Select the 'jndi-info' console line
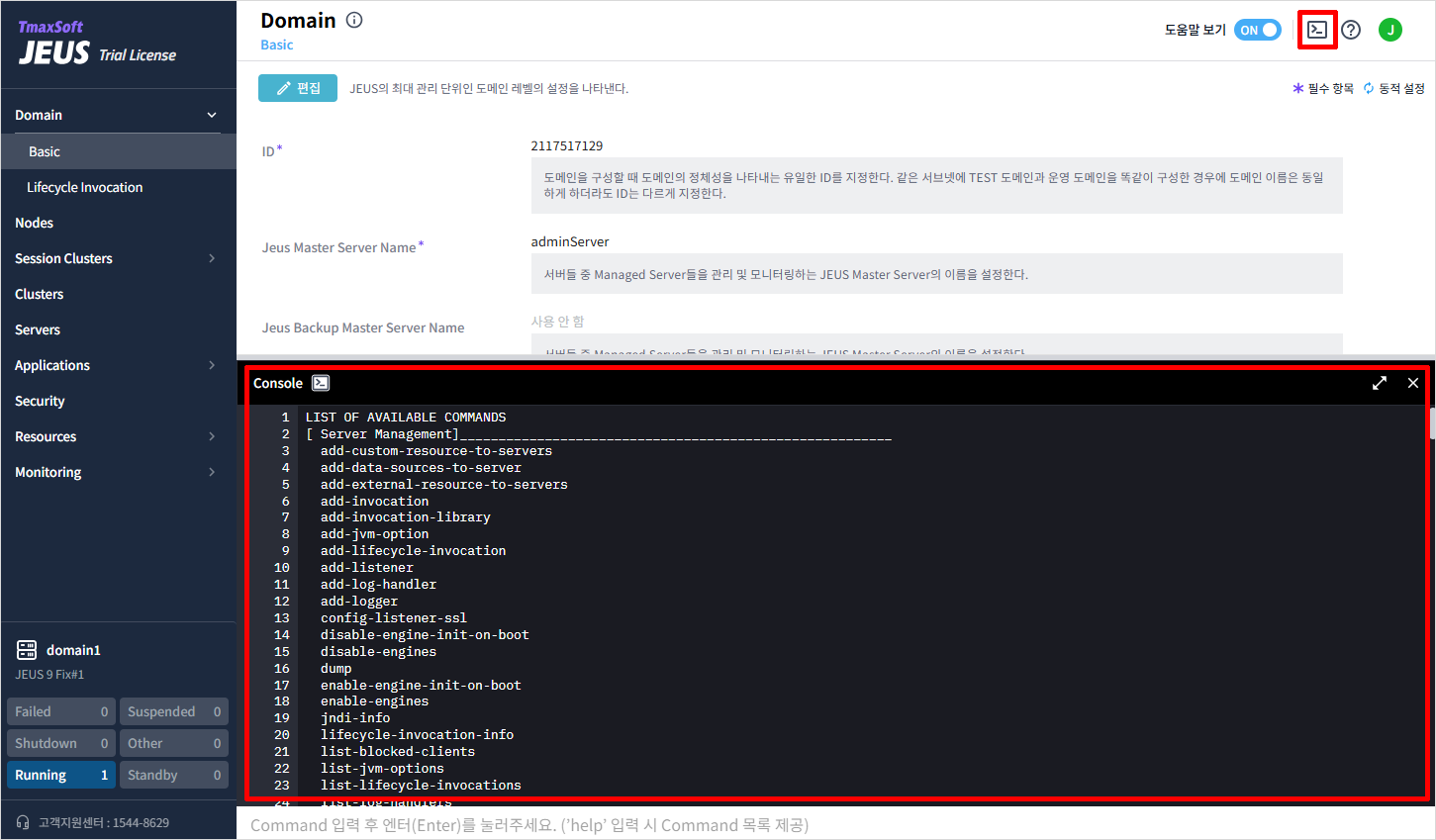The image size is (1436, 840). pos(355,718)
